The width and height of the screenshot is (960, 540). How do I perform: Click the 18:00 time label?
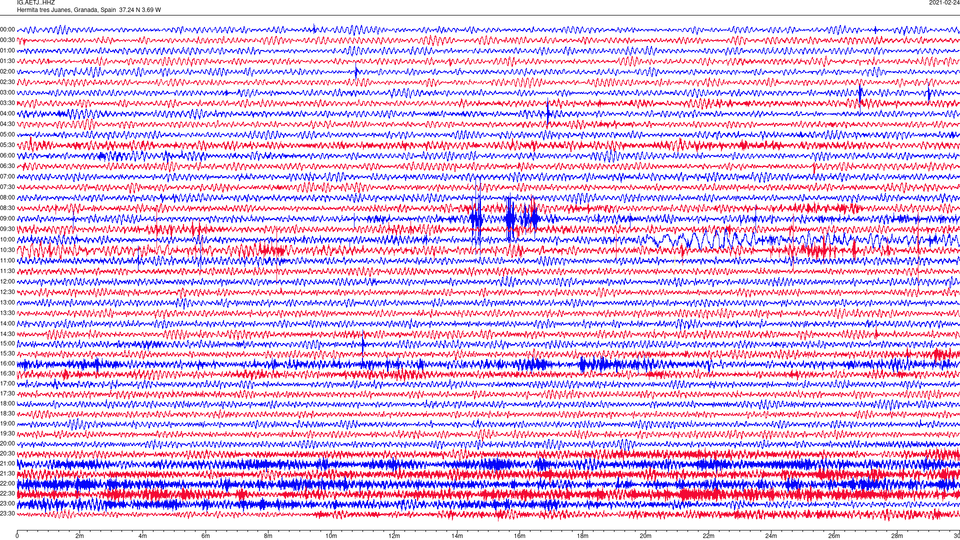7,403
